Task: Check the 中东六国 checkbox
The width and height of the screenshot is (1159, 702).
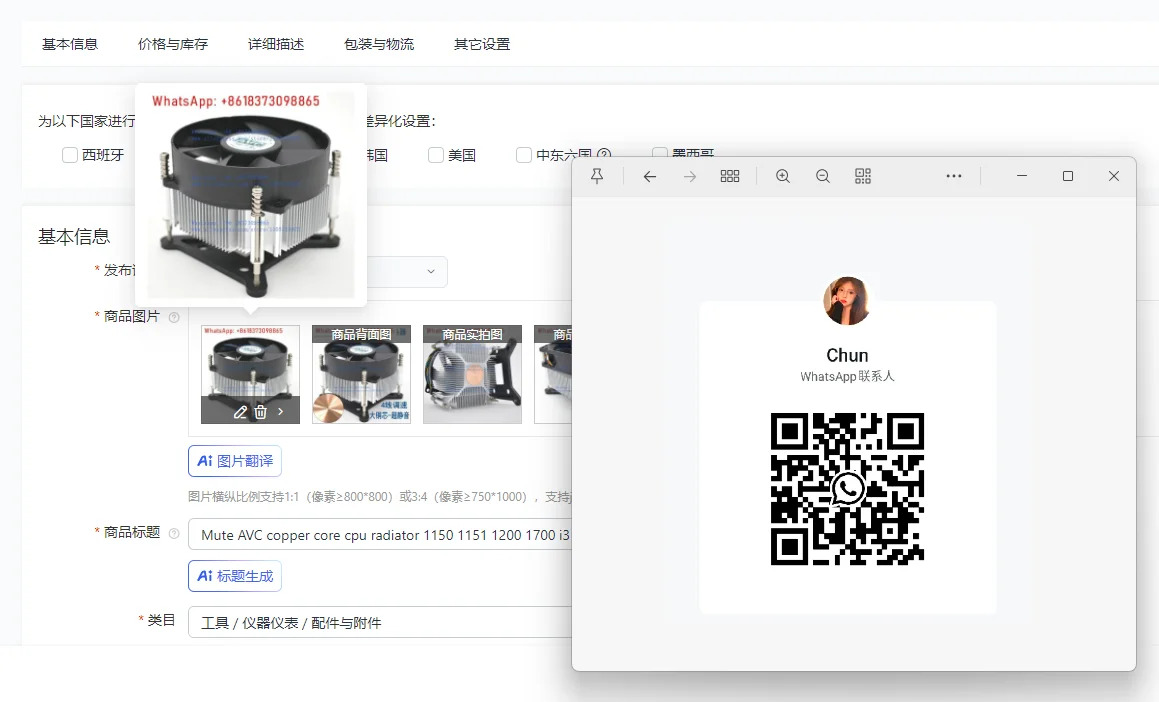Action: point(524,155)
